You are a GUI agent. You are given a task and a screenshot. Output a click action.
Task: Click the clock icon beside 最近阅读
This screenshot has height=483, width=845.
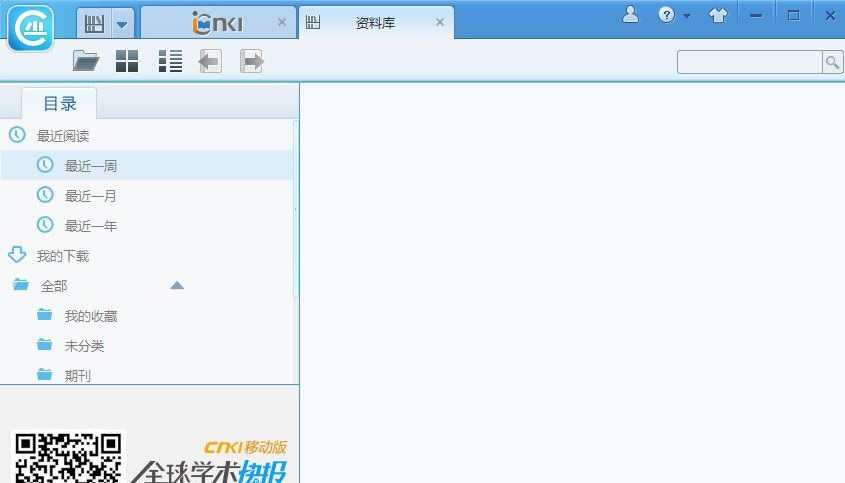pos(17,135)
